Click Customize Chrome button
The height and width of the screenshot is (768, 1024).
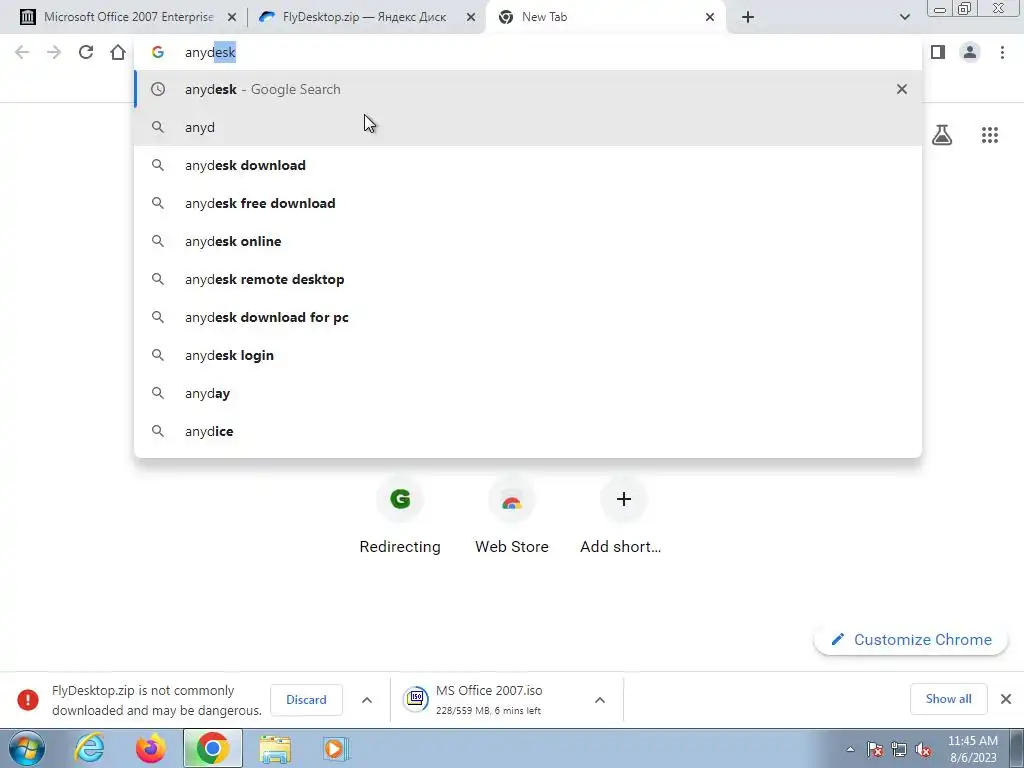tap(910, 639)
